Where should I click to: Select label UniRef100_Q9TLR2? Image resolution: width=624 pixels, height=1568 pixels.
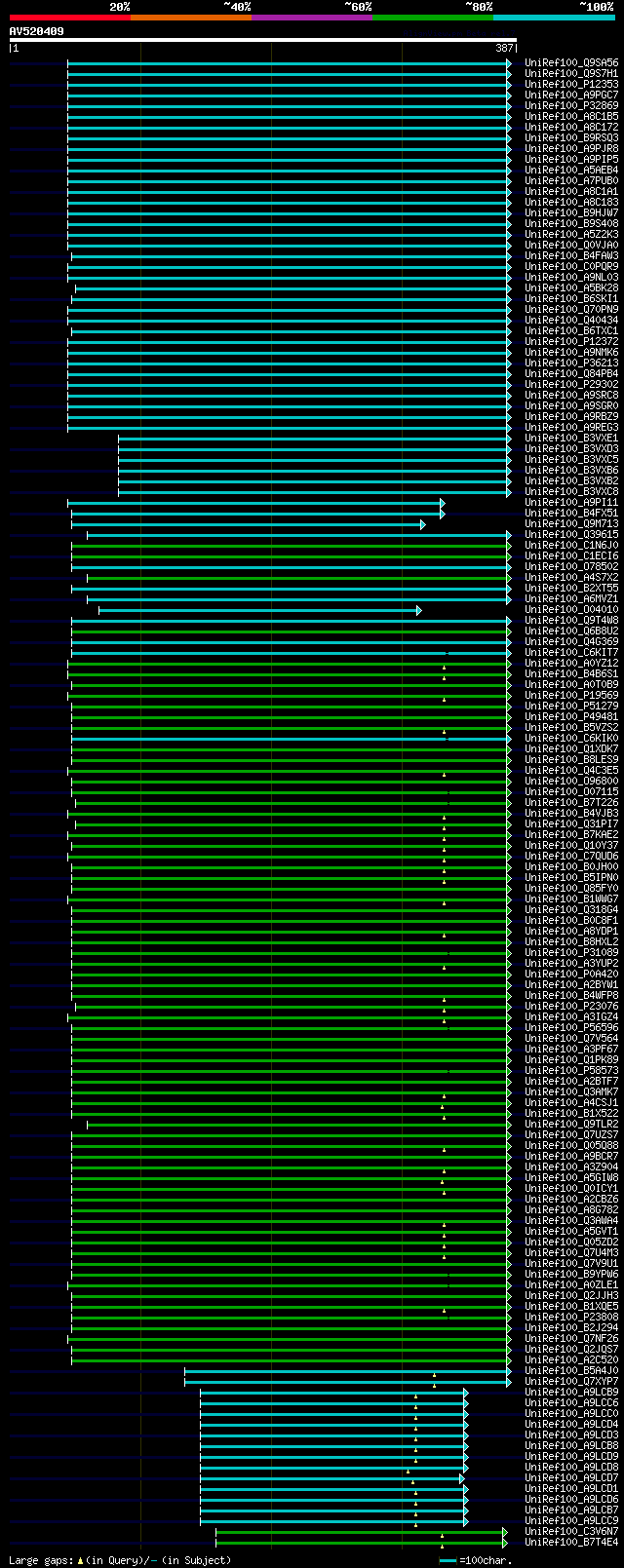(571, 1124)
